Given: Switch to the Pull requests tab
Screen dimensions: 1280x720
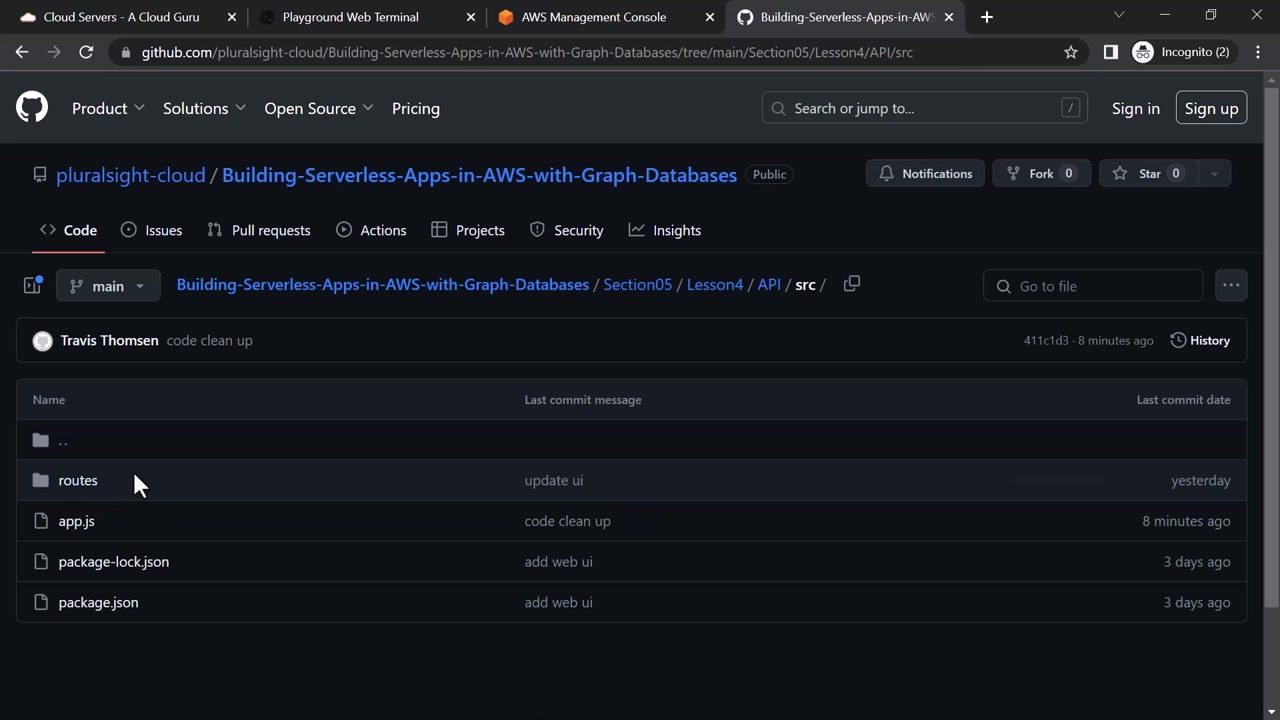Looking at the screenshot, I should 259,230.
